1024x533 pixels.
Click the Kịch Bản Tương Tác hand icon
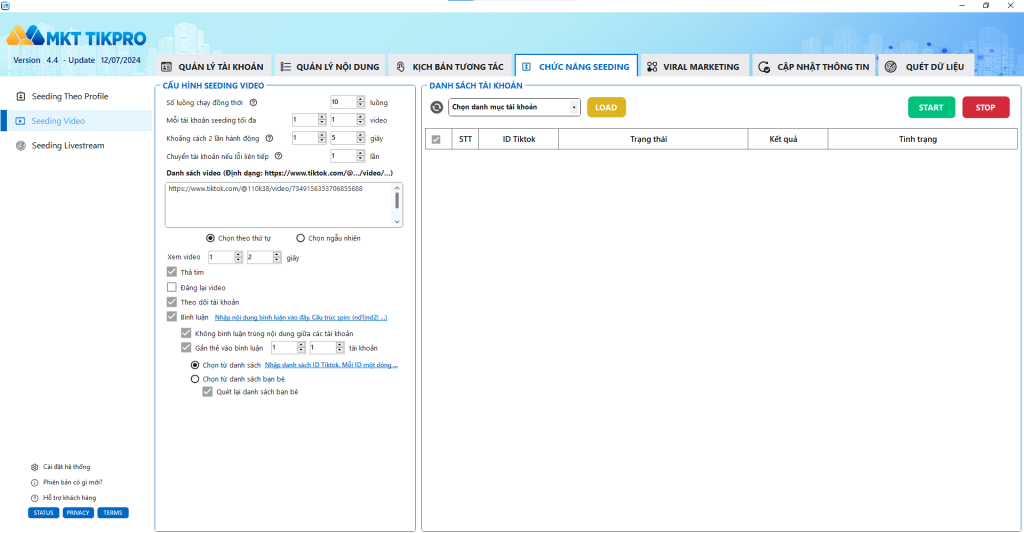(x=400, y=67)
